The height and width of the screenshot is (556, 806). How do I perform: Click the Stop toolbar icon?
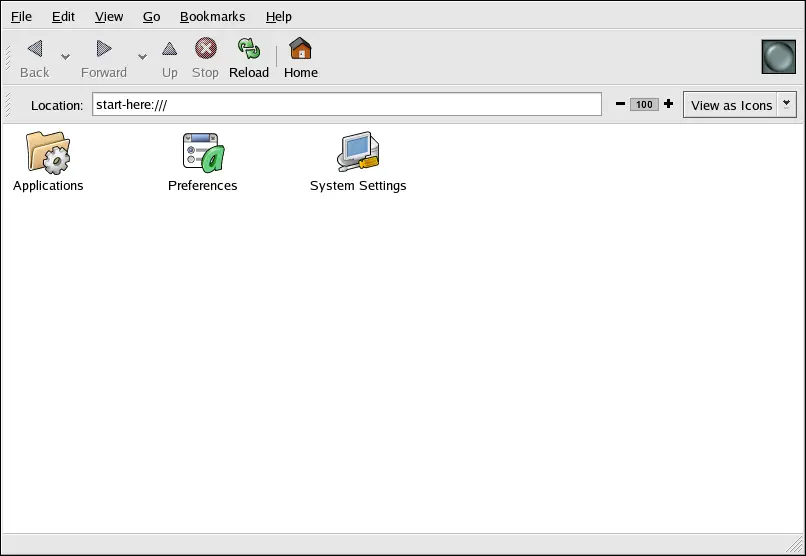pos(205,50)
